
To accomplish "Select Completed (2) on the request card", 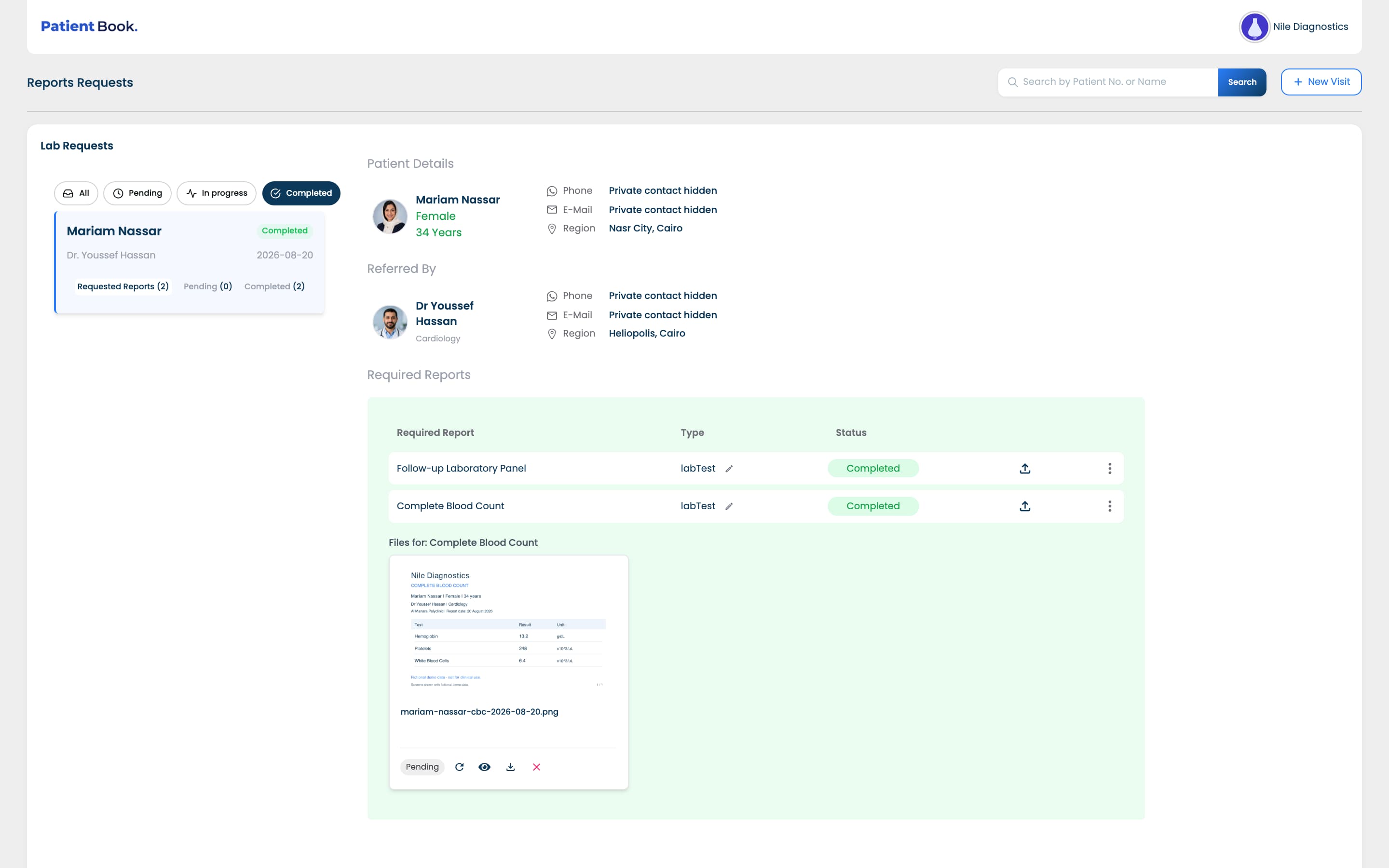I will coord(274,286).
